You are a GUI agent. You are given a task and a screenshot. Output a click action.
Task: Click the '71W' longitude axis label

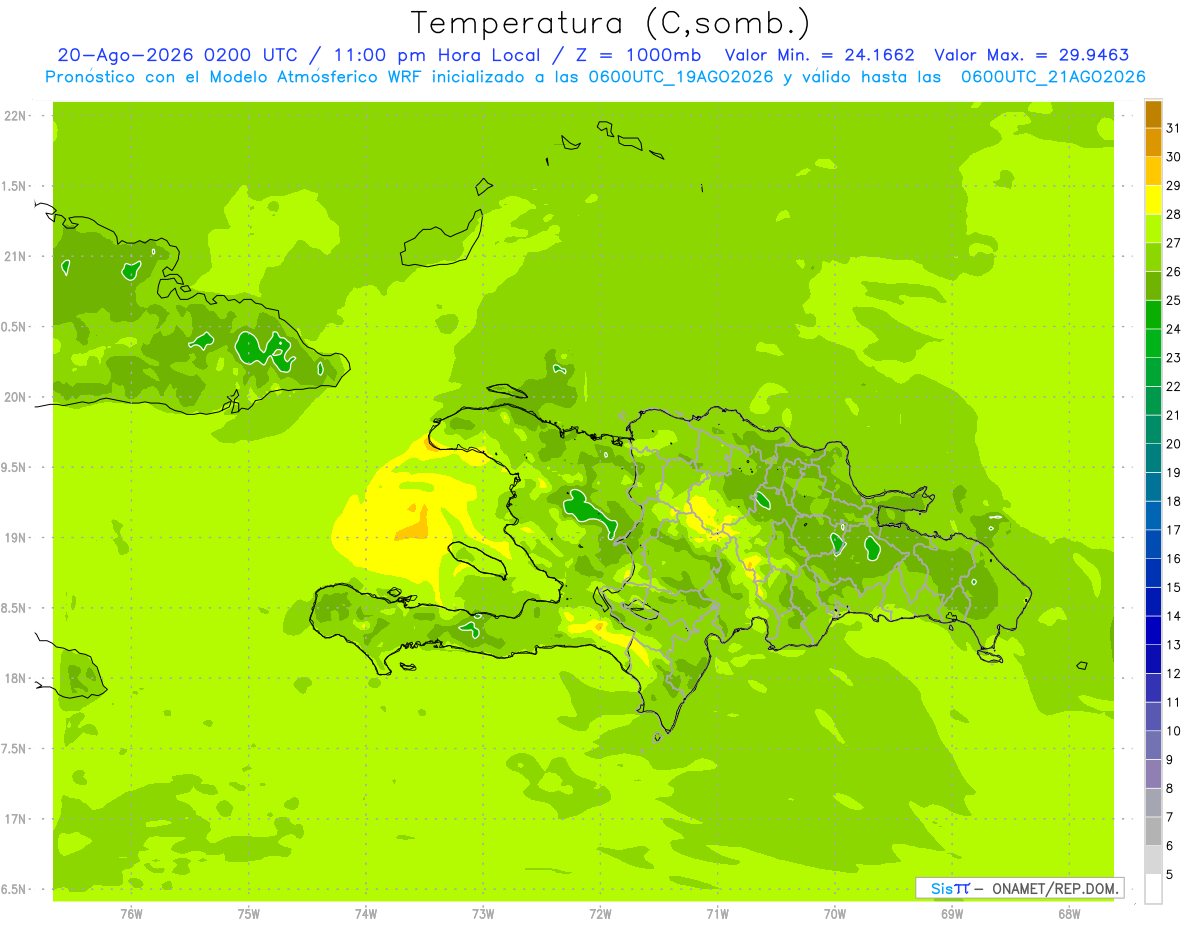tap(717, 914)
